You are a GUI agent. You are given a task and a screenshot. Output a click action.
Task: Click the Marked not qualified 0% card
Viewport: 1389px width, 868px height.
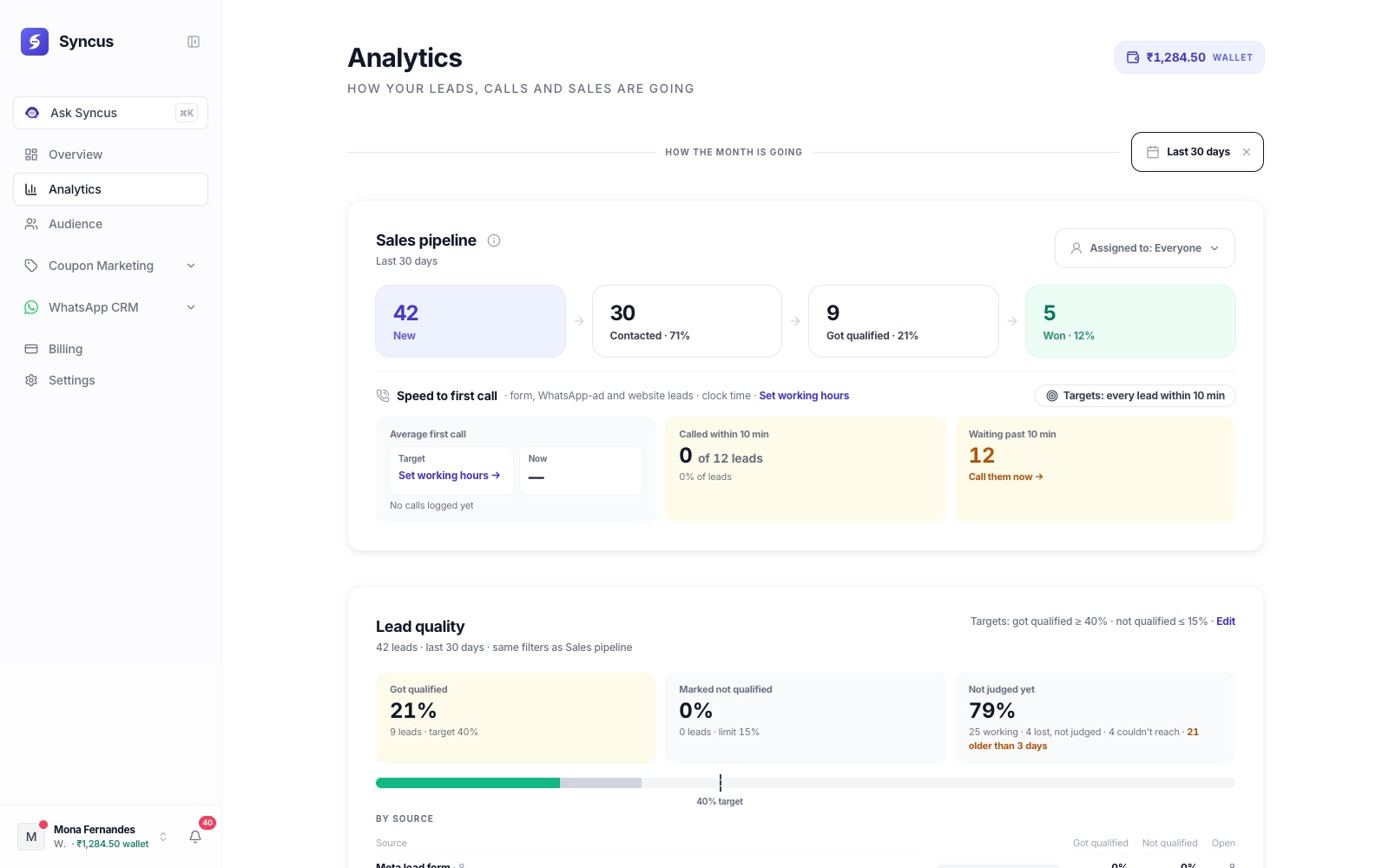pyautogui.click(x=805, y=718)
